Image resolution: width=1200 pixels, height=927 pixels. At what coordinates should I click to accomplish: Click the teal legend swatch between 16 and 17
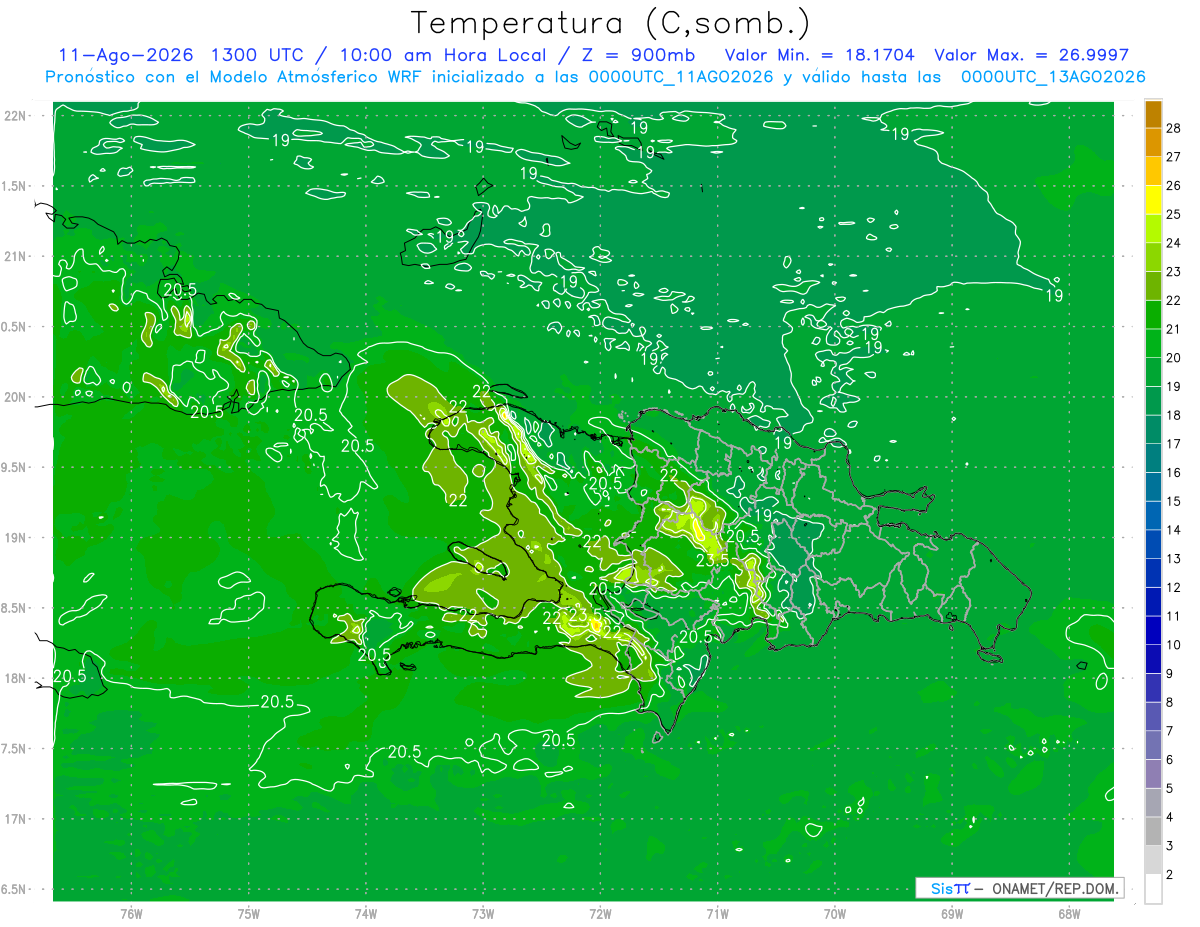point(1153,457)
